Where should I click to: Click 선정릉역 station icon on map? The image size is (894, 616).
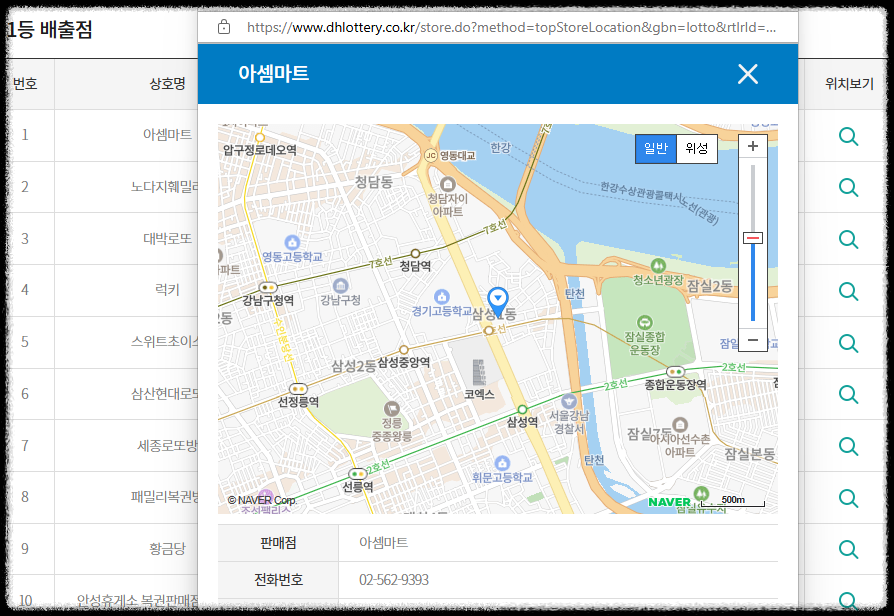point(298,389)
